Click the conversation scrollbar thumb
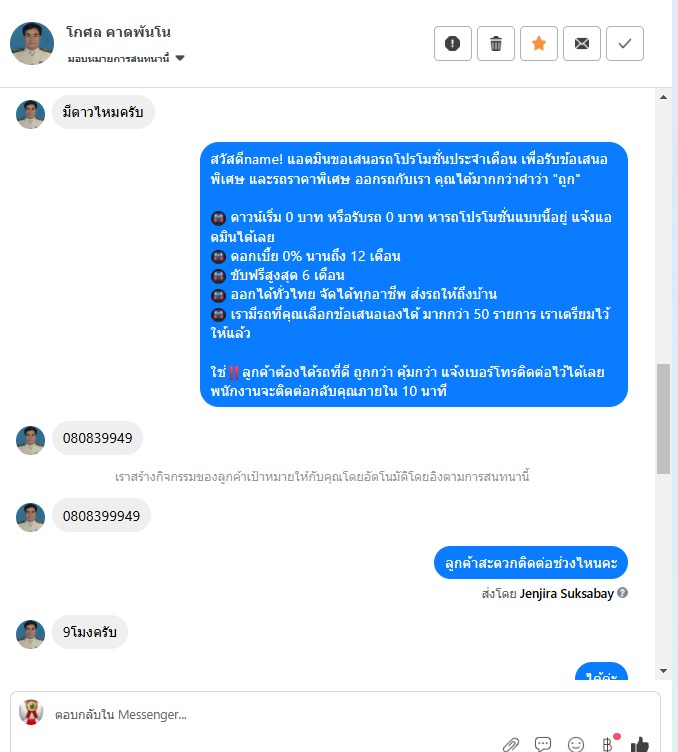The width and height of the screenshot is (678, 752). tap(663, 419)
